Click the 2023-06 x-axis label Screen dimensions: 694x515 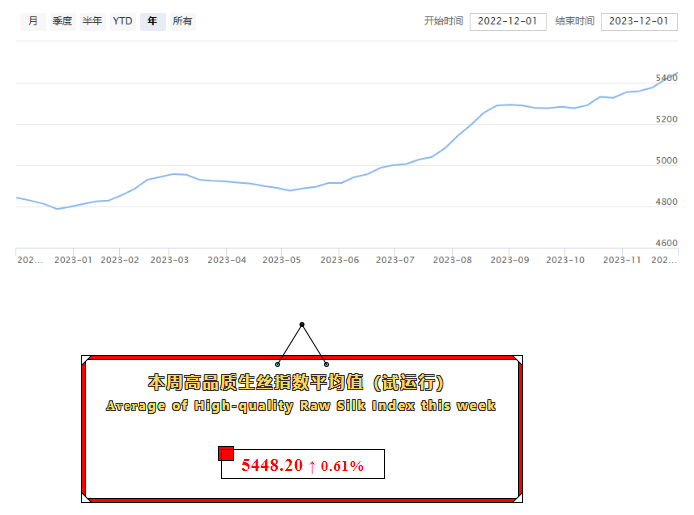click(x=339, y=260)
